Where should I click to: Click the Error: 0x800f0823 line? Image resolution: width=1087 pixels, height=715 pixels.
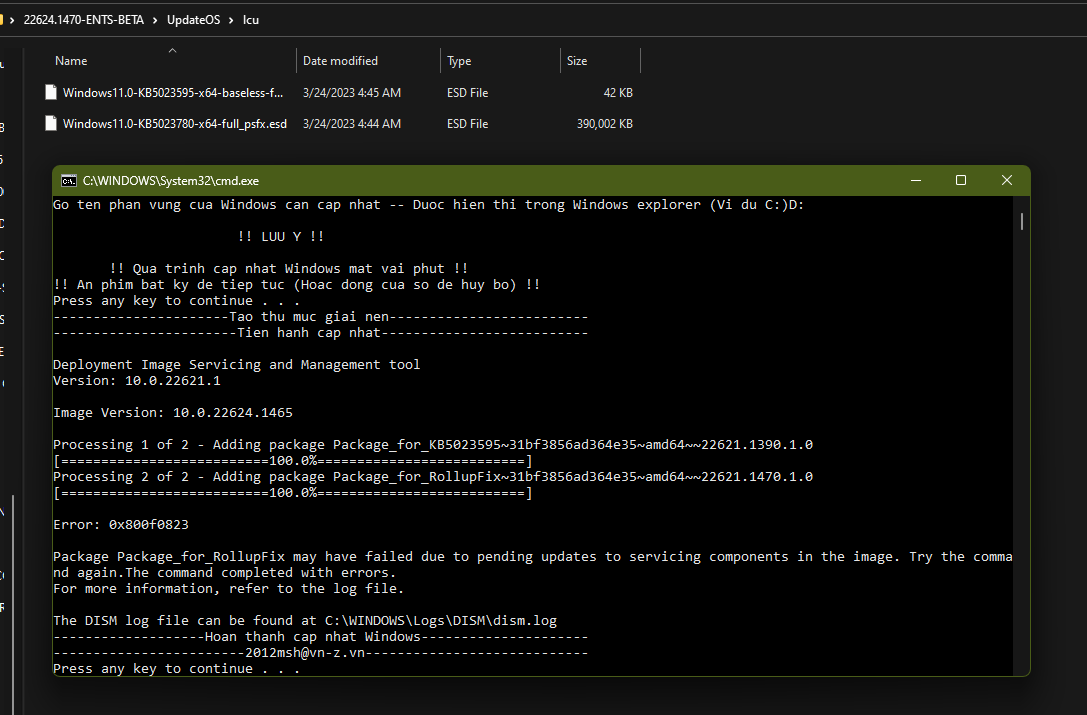click(x=121, y=525)
